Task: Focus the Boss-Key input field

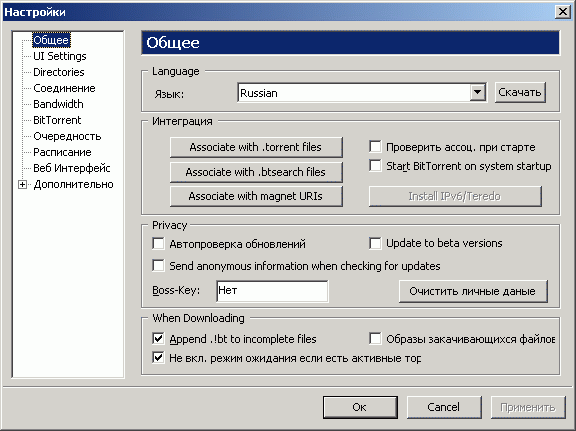Action: 272,291
